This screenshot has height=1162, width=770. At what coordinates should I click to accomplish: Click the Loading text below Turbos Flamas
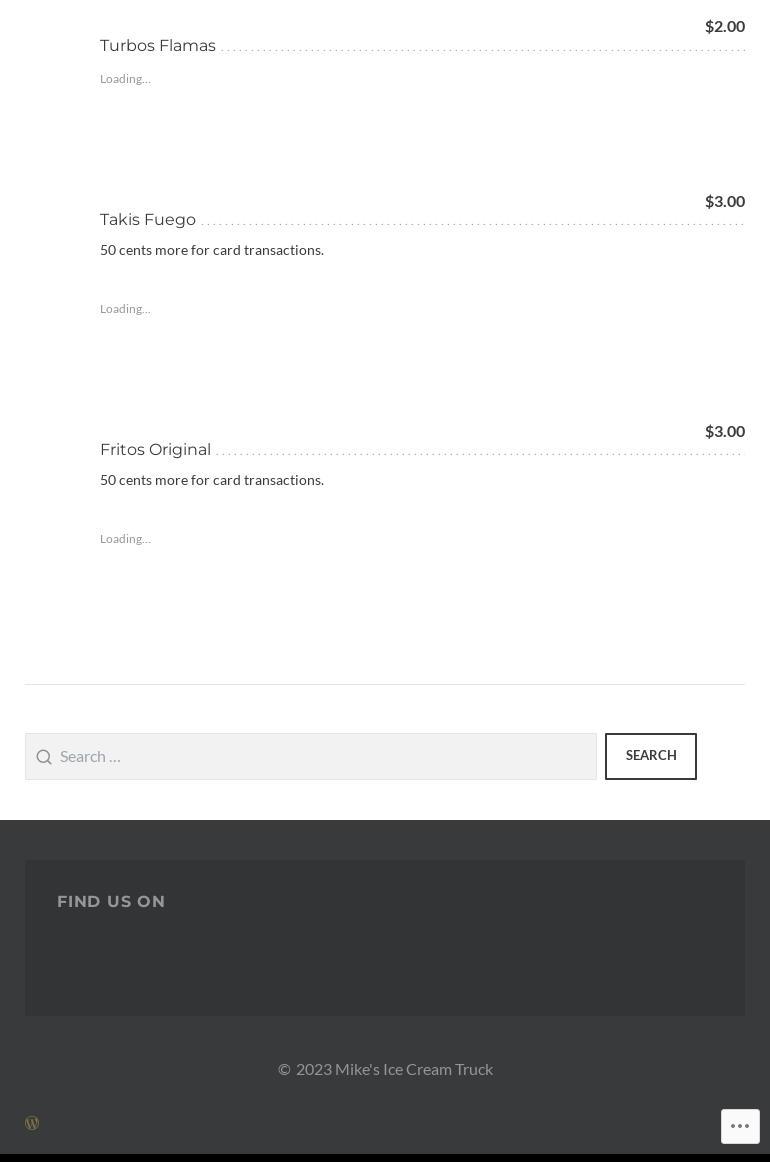125,79
